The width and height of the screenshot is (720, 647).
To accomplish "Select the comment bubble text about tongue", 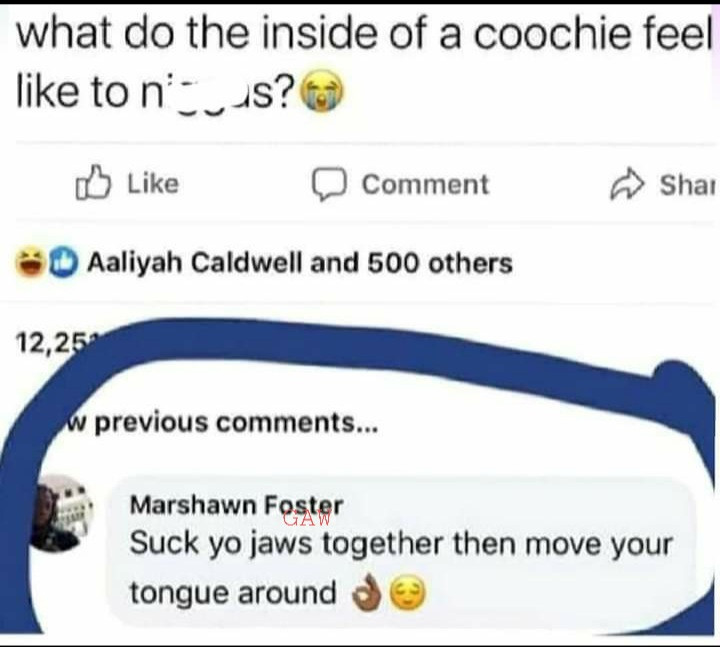I will (x=400, y=568).
